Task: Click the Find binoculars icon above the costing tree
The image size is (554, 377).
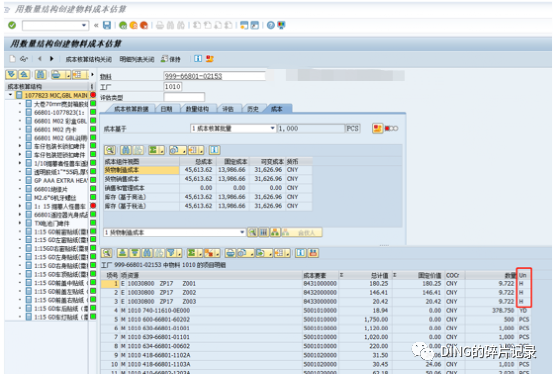Action: click(41, 75)
